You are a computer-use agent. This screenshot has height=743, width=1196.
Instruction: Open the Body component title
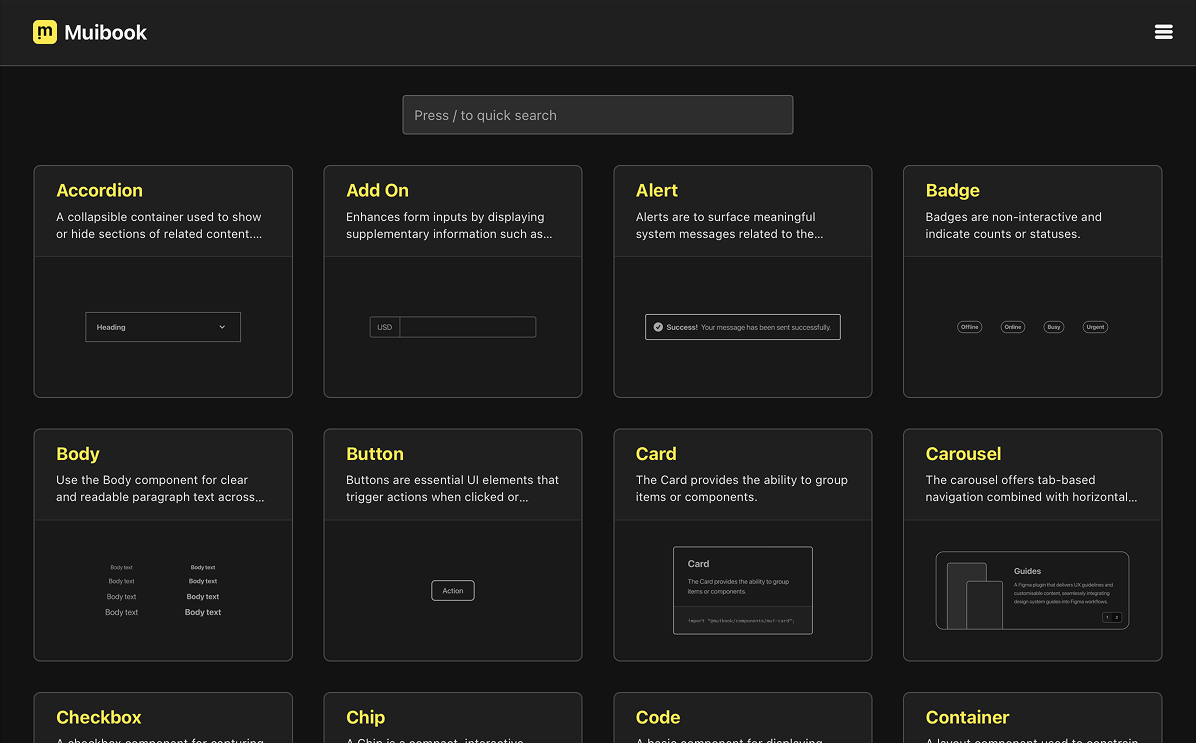click(x=78, y=454)
